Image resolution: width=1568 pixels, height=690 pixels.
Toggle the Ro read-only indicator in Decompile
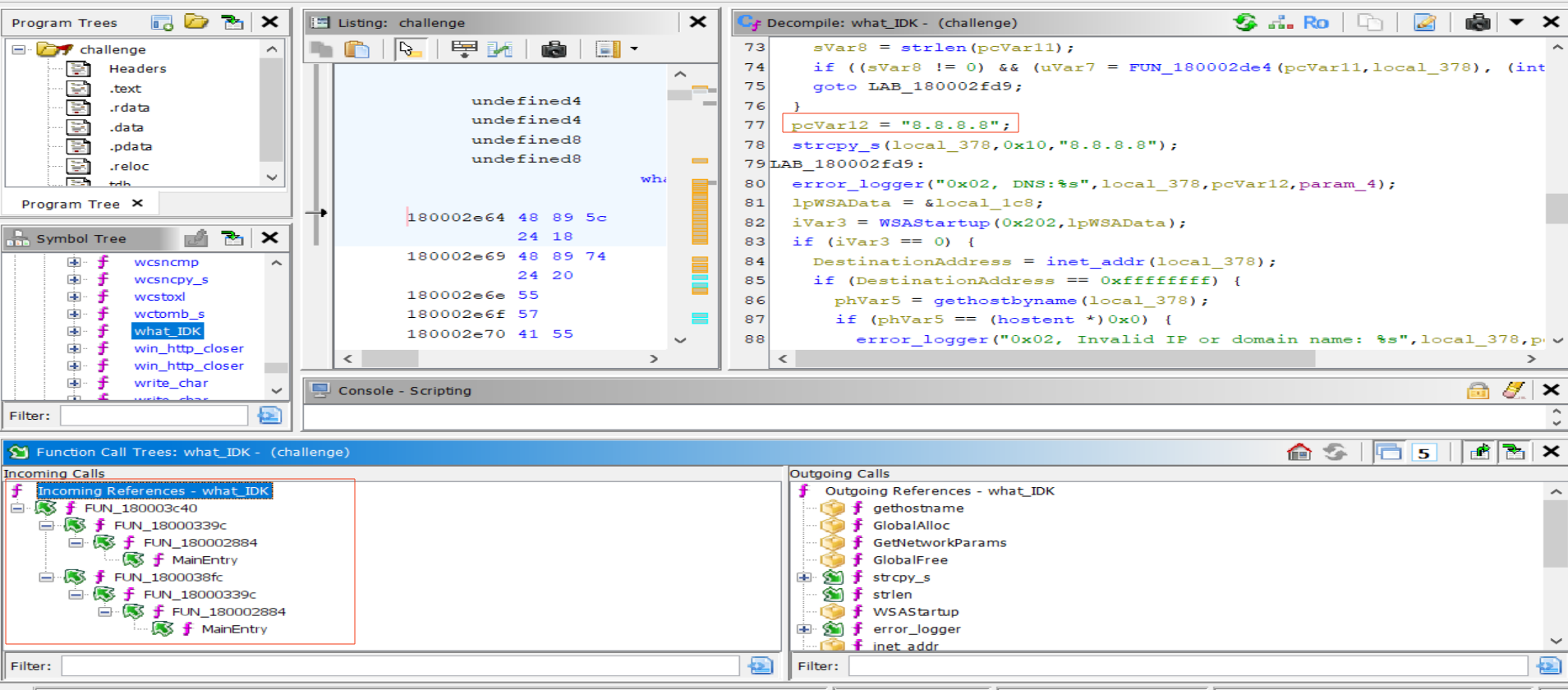click(1316, 22)
